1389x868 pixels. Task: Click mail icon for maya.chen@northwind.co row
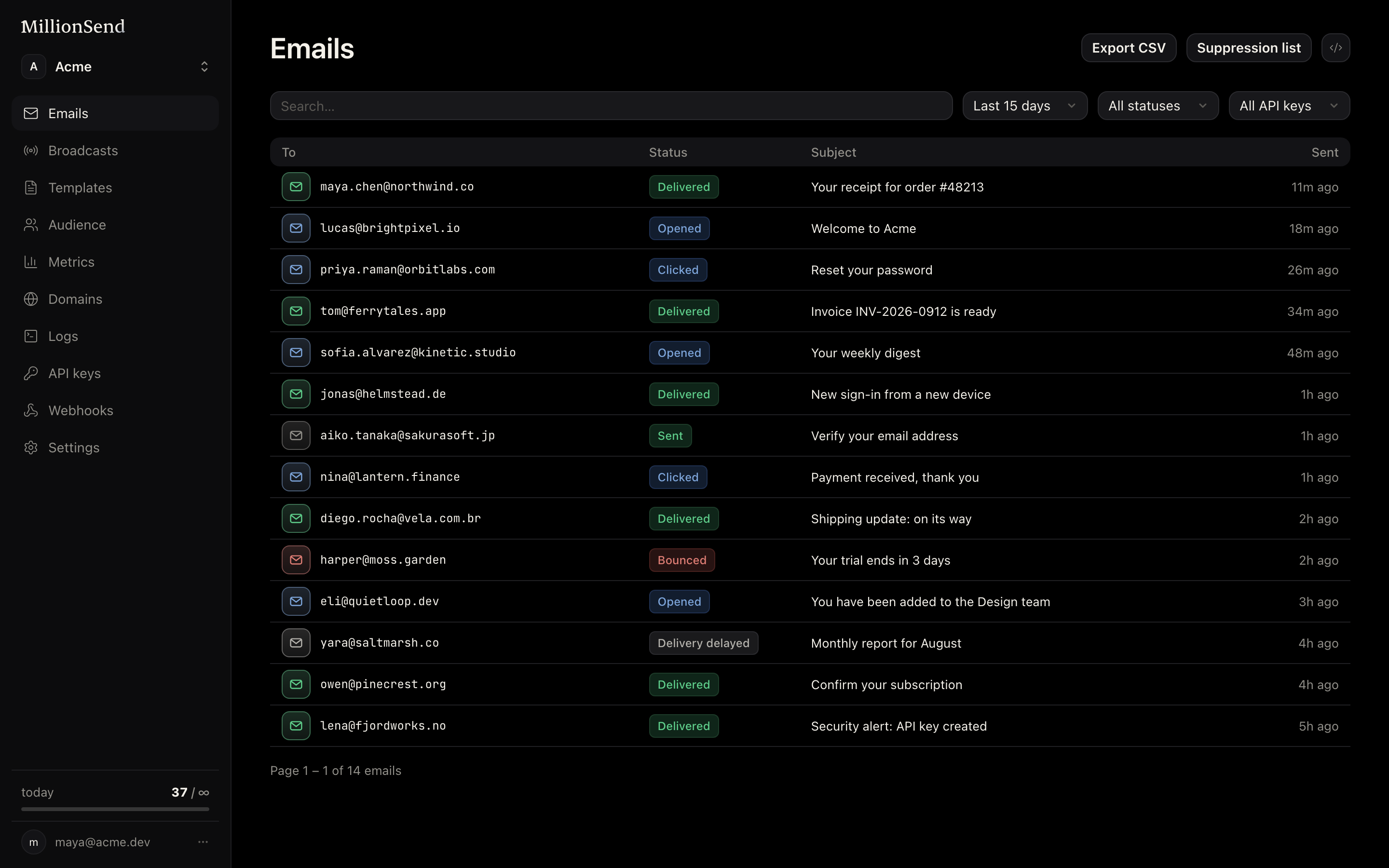(296, 187)
